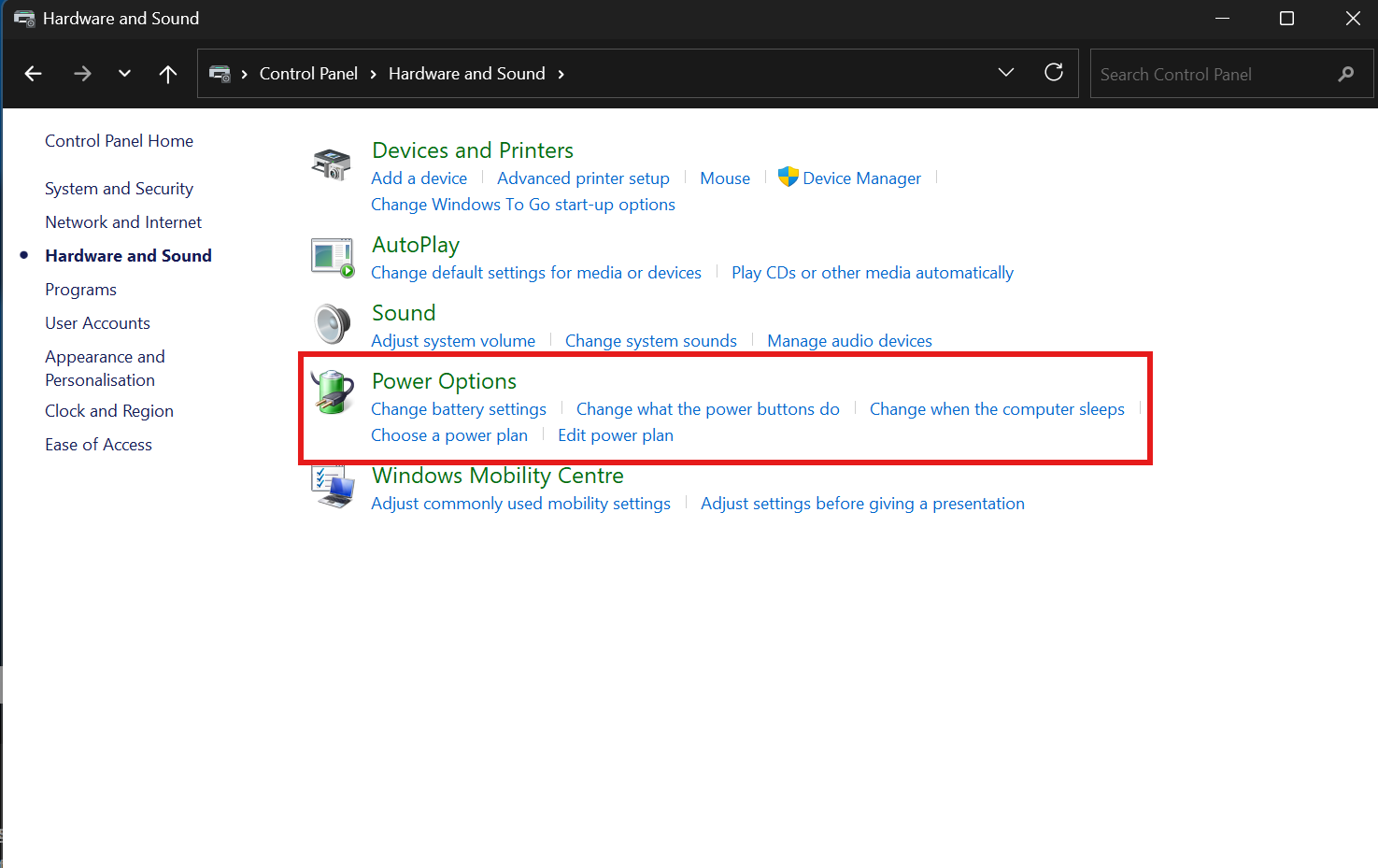The image size is (1378, 868).
Task: Click the Hardware and Sound title bar icon
Action: (x=24, y=19)
